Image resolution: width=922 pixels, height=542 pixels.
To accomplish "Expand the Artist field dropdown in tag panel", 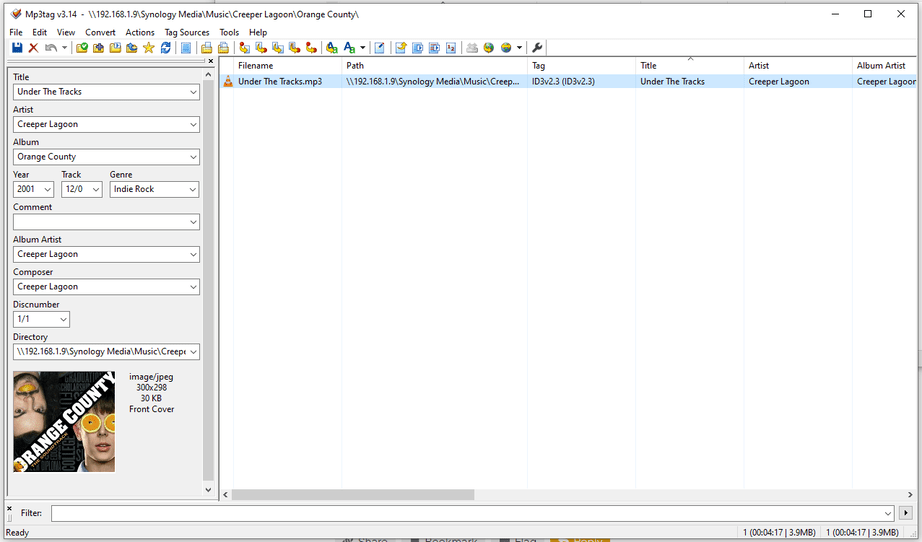I will click(x=193, y=125).
